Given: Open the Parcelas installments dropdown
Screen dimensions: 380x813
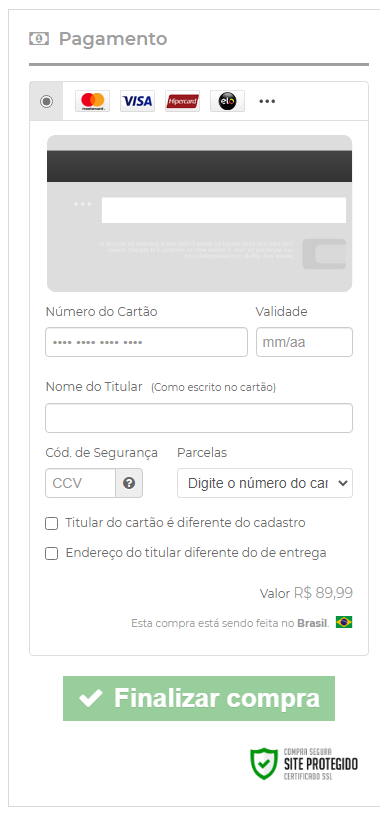Looking at the screenshot, I should [x=265, y=483].
